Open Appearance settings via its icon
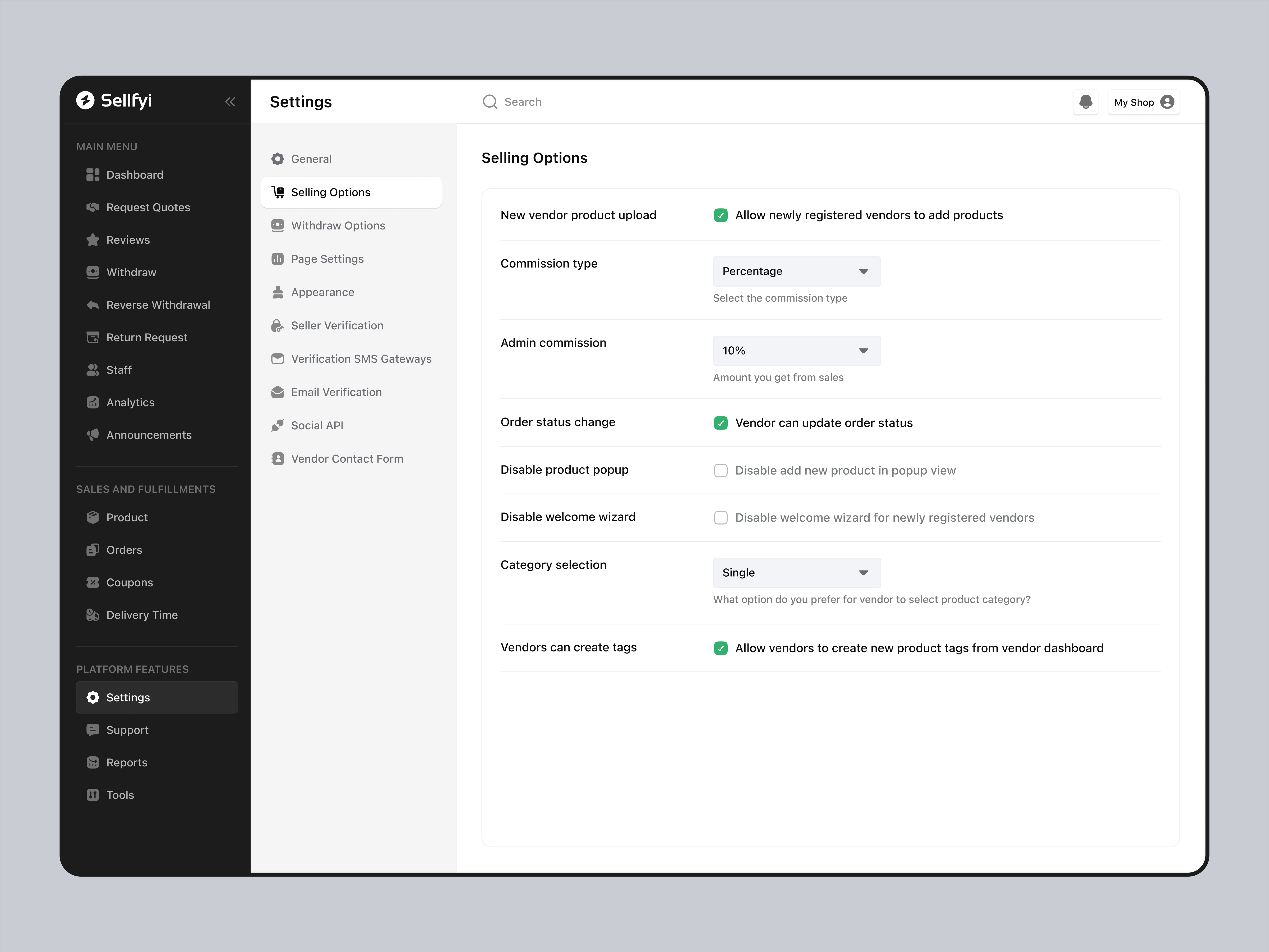 click(x=278, y=292)
